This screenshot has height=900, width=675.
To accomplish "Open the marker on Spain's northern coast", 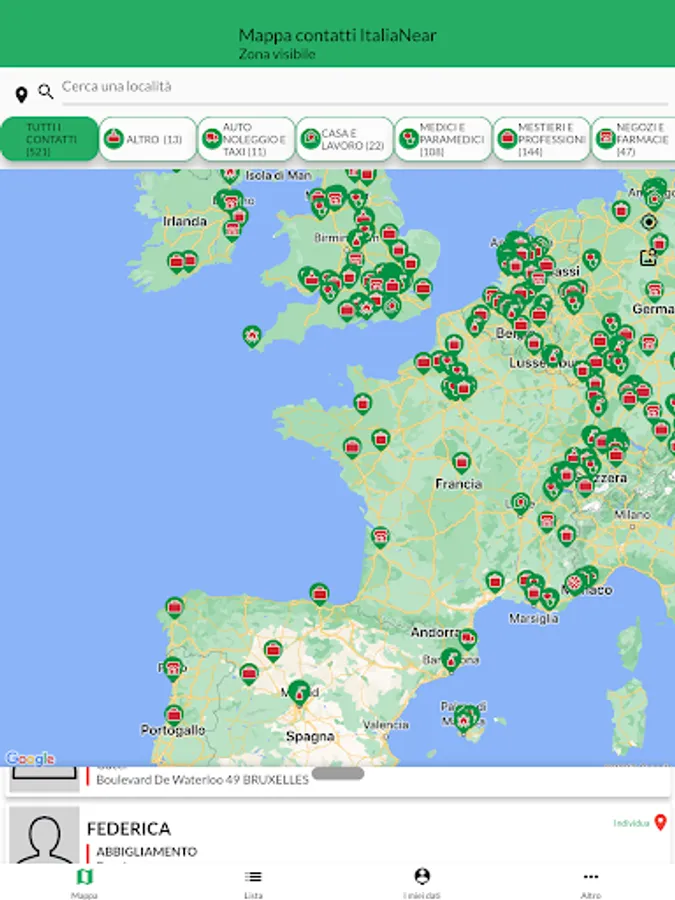I will click(x=320, y=594).
